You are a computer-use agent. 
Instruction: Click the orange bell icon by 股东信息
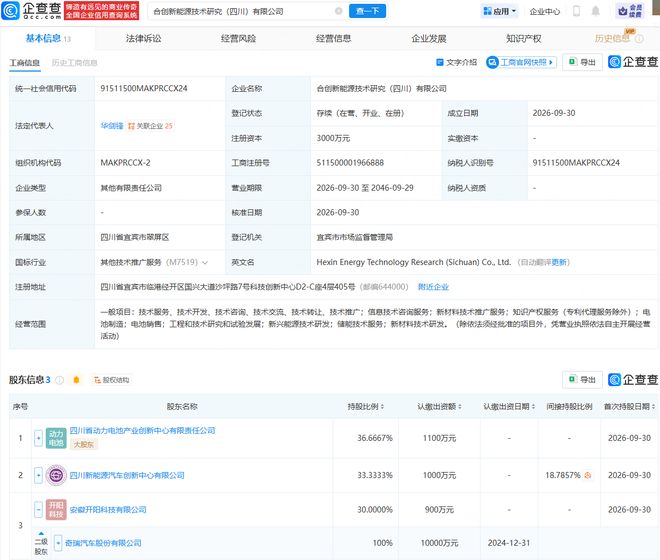click(x=76, y=380)
